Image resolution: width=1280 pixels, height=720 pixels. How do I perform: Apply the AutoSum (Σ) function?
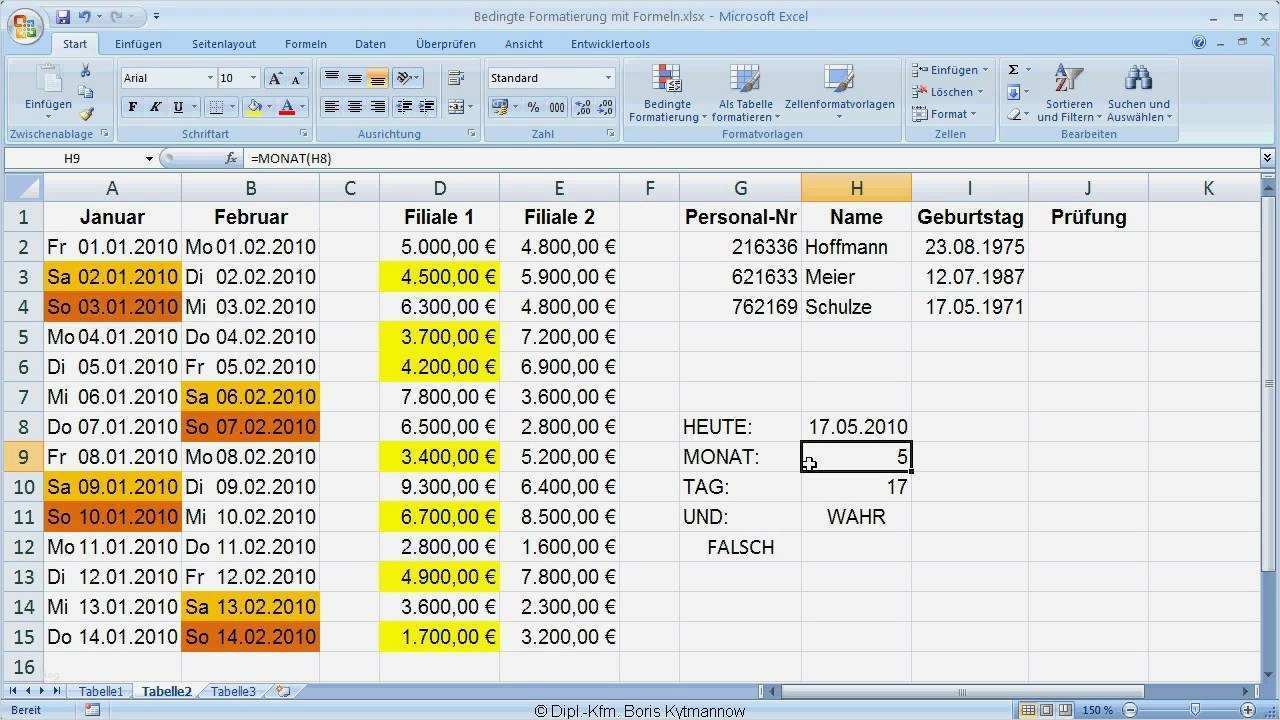[x=1013, y=68]
